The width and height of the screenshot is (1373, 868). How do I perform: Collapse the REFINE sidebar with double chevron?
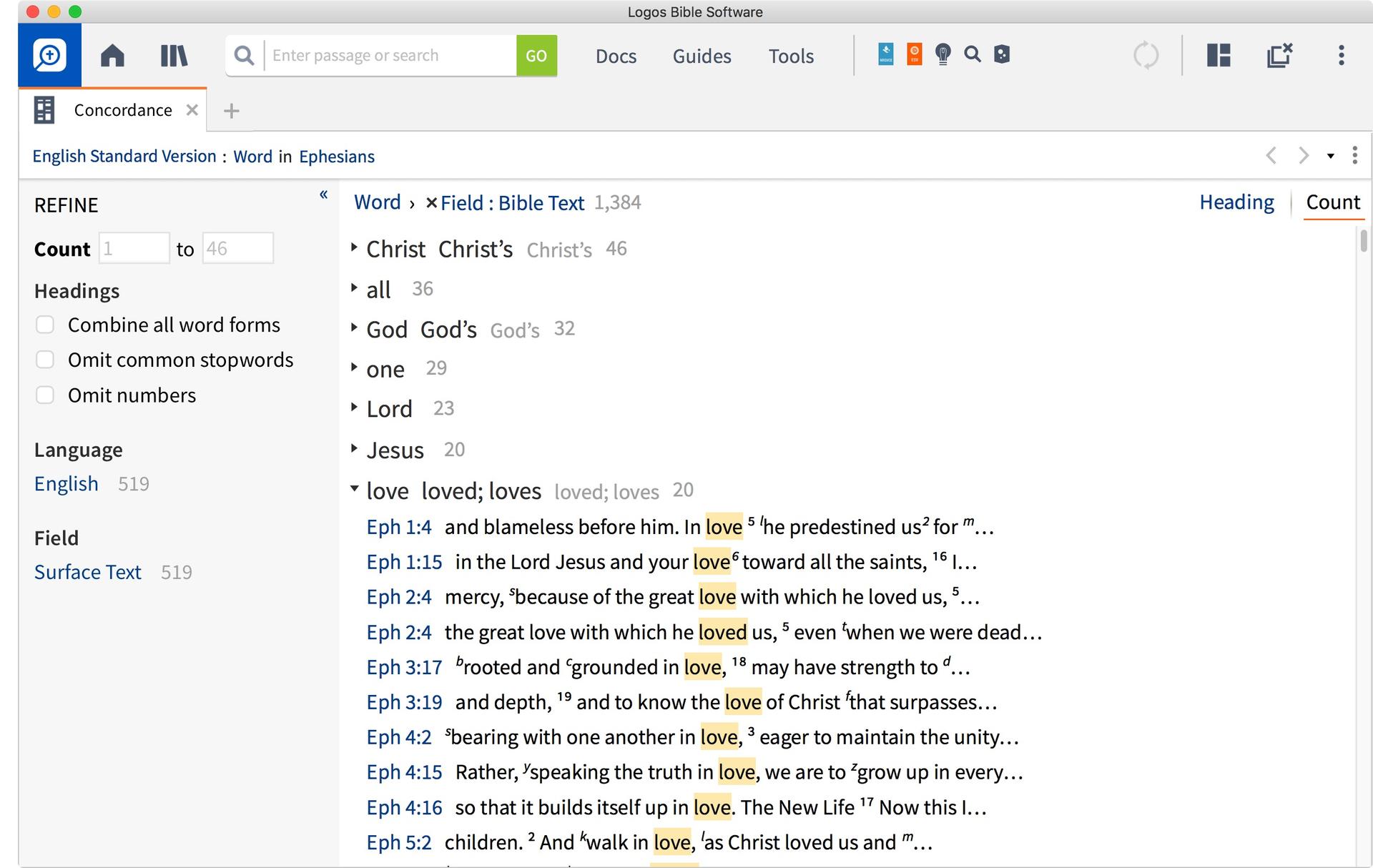click(x=324, y=194)
